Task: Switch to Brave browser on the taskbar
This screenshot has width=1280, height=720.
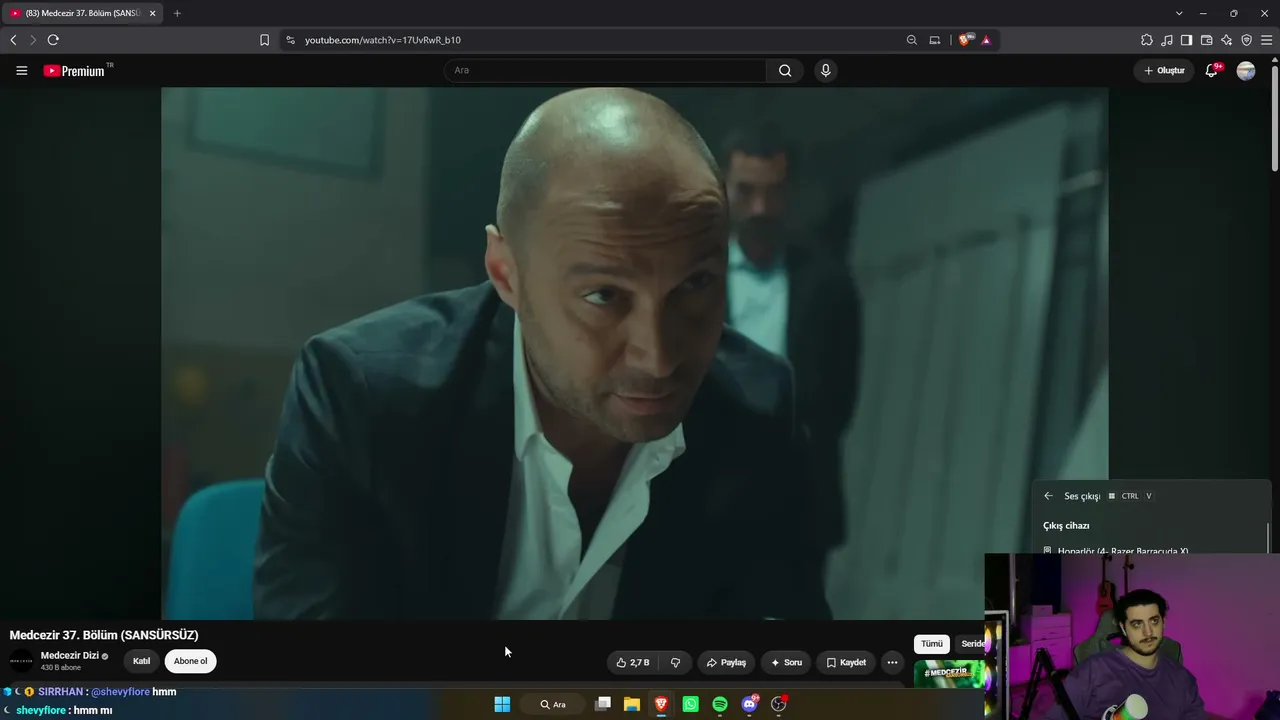Action: [x=661, y=704]
